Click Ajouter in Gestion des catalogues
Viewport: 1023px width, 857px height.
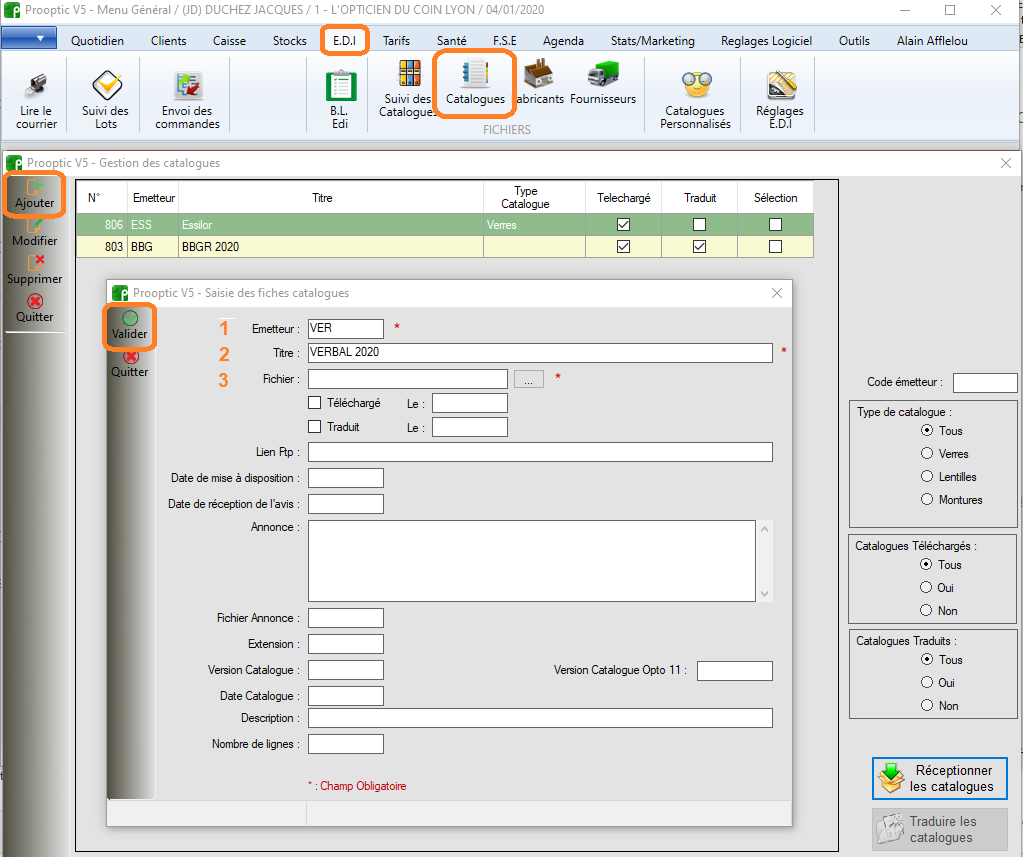35,194
